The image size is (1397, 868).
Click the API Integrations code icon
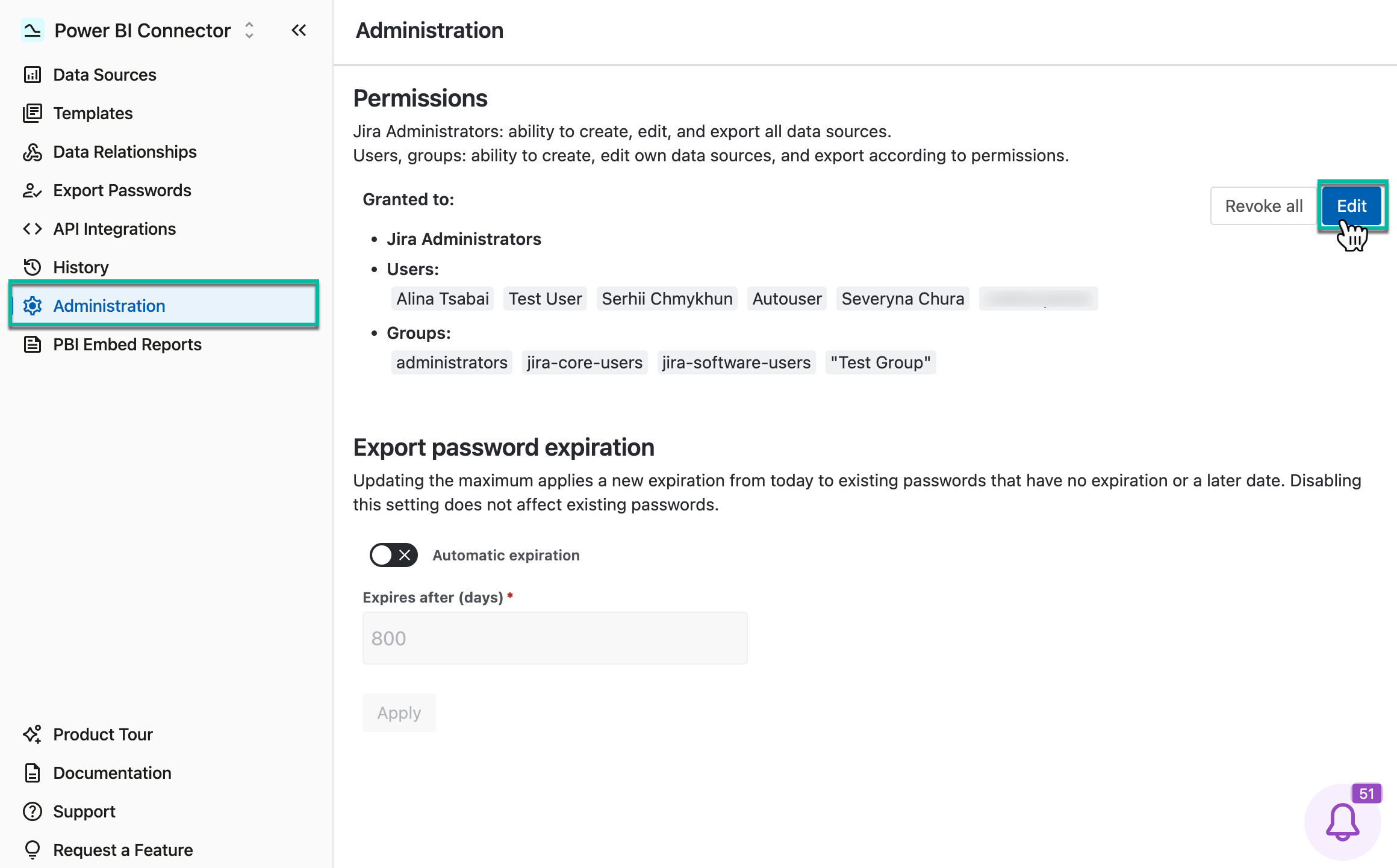pos(33,229)
